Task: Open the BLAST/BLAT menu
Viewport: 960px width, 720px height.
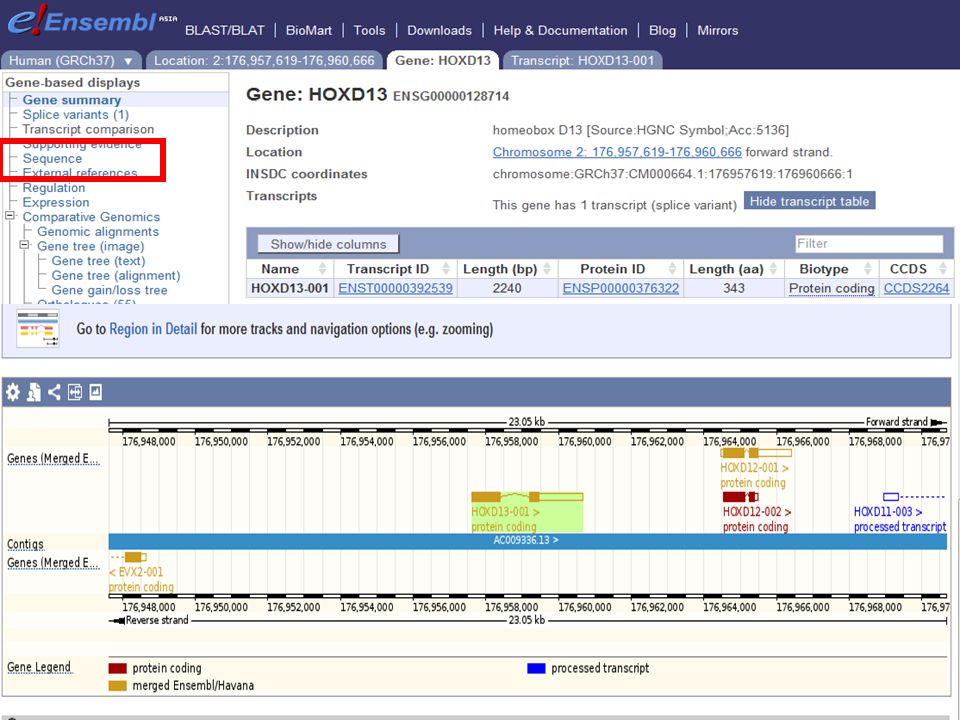Action: (225, 31)
